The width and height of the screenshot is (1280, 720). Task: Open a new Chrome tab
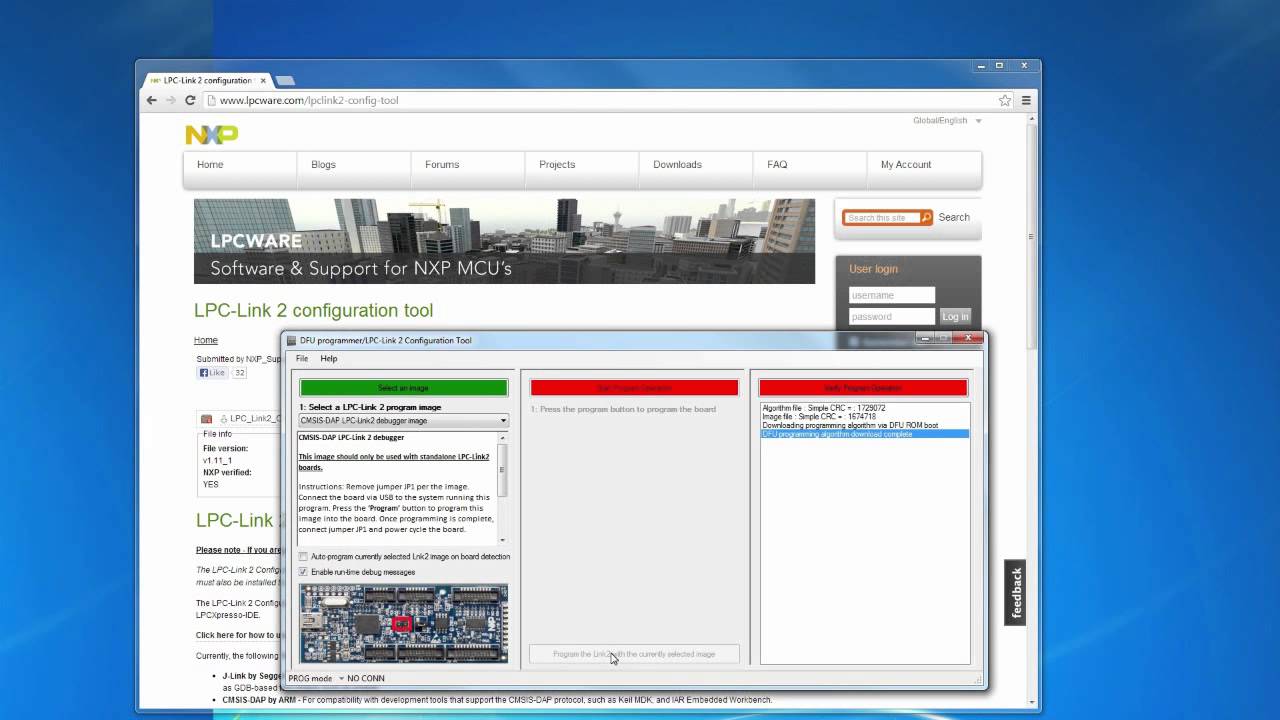(284, 80)
